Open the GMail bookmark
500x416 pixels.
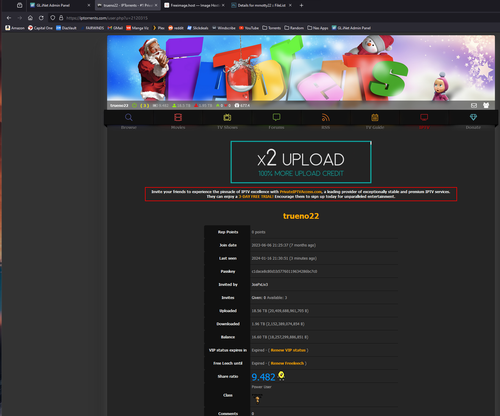(x=115, y=28)
